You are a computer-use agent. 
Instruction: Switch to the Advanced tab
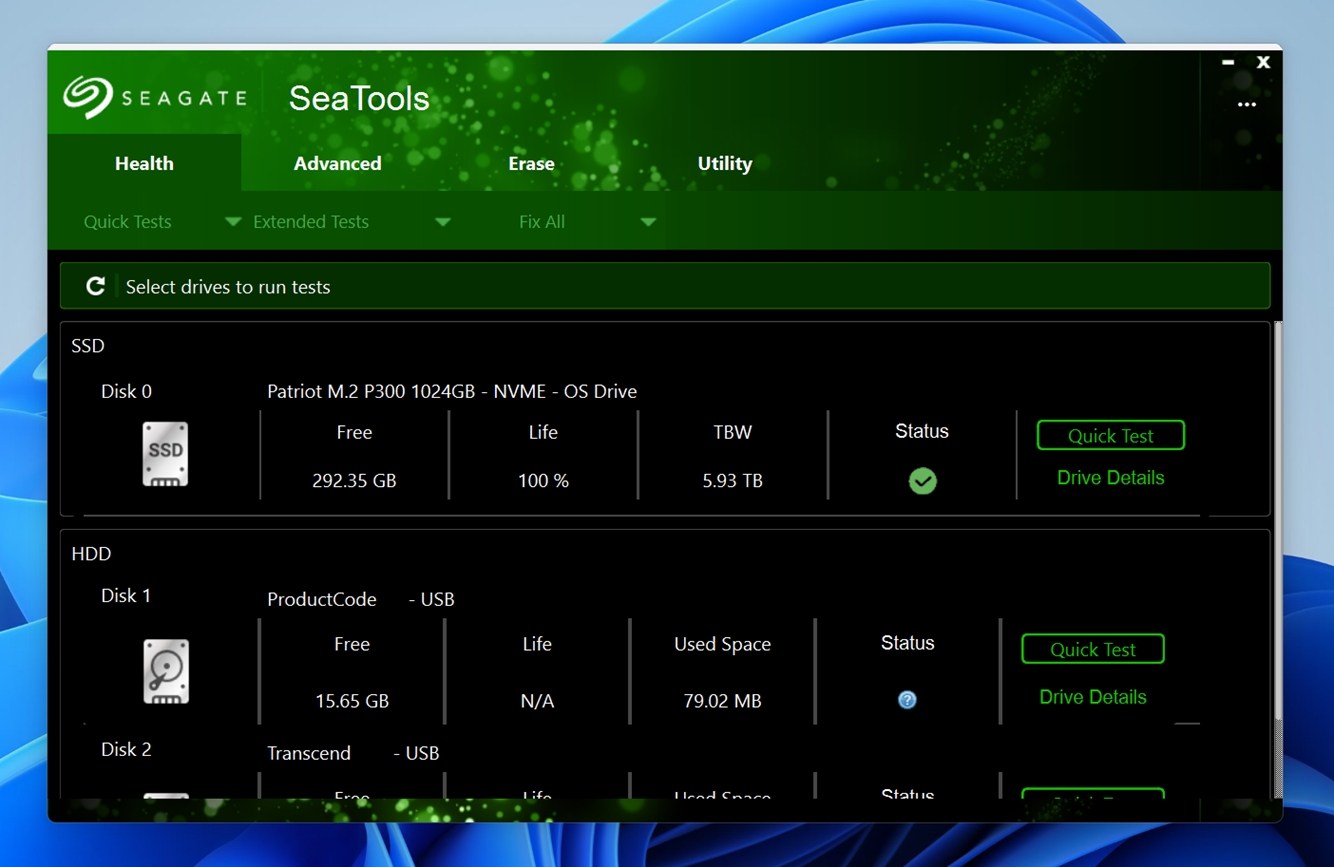point(337,163)
